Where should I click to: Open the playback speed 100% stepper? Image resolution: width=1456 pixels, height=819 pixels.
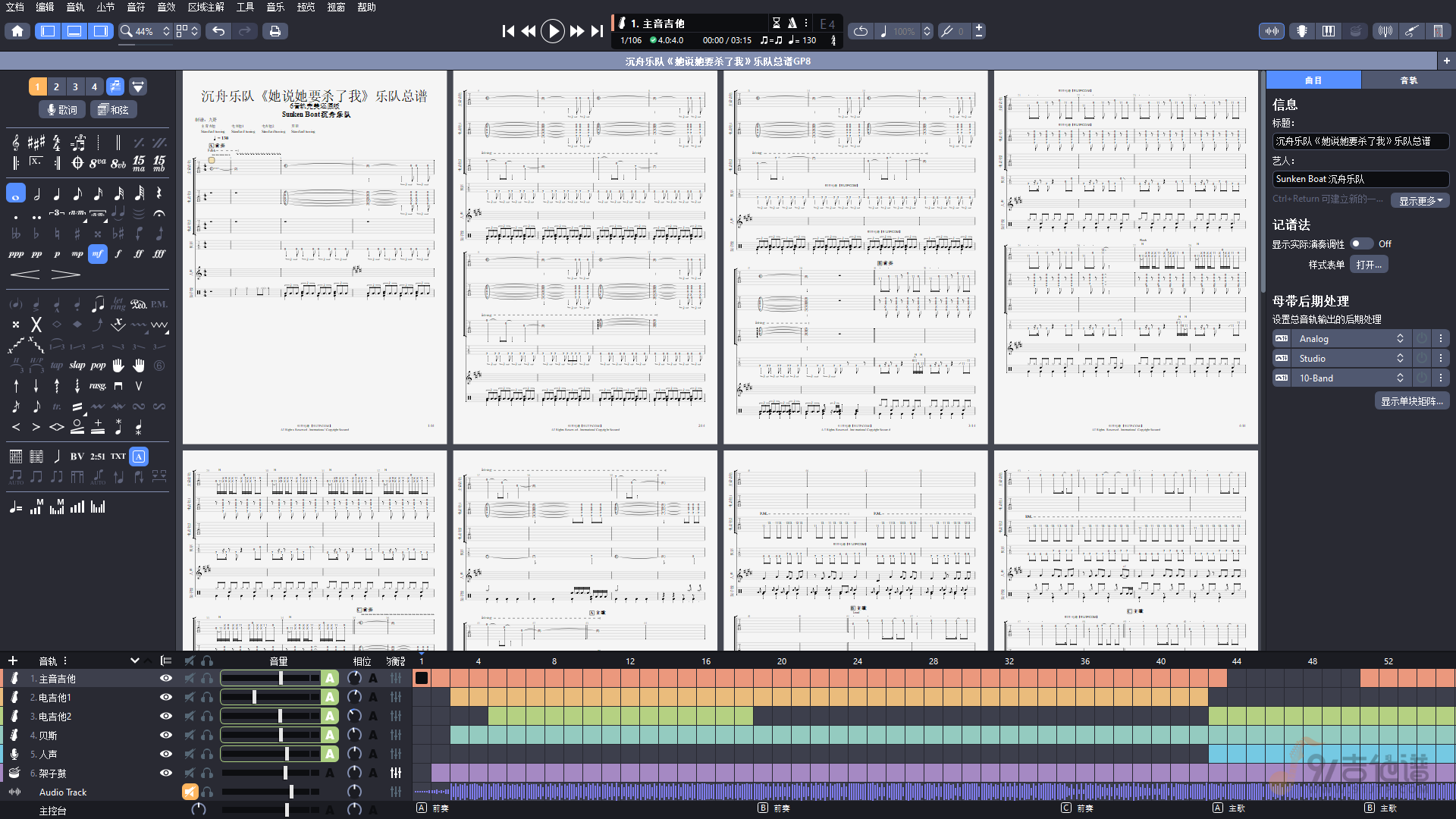(x=927, y=31)
